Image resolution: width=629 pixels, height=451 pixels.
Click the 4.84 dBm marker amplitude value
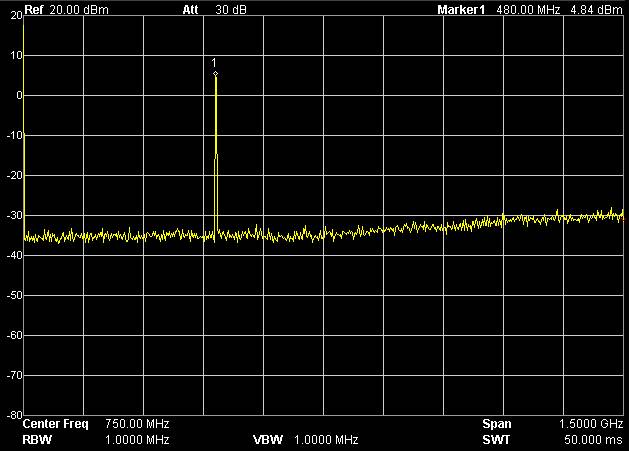(x=596, y=10)
